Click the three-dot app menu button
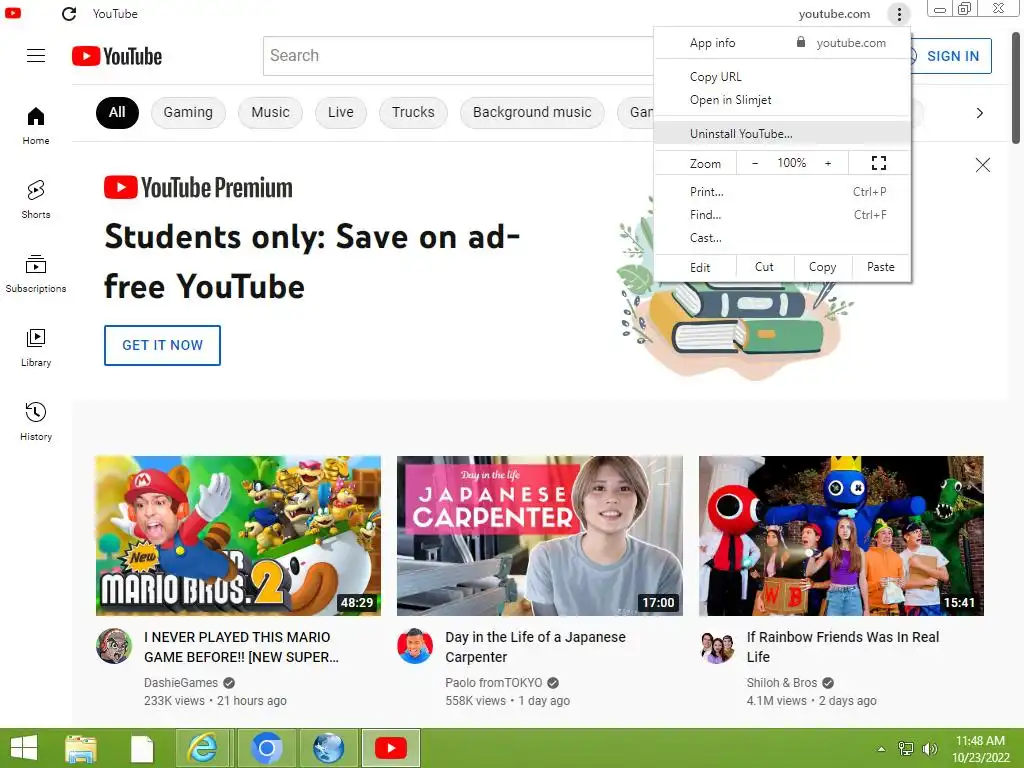 (x=899, y=14)
